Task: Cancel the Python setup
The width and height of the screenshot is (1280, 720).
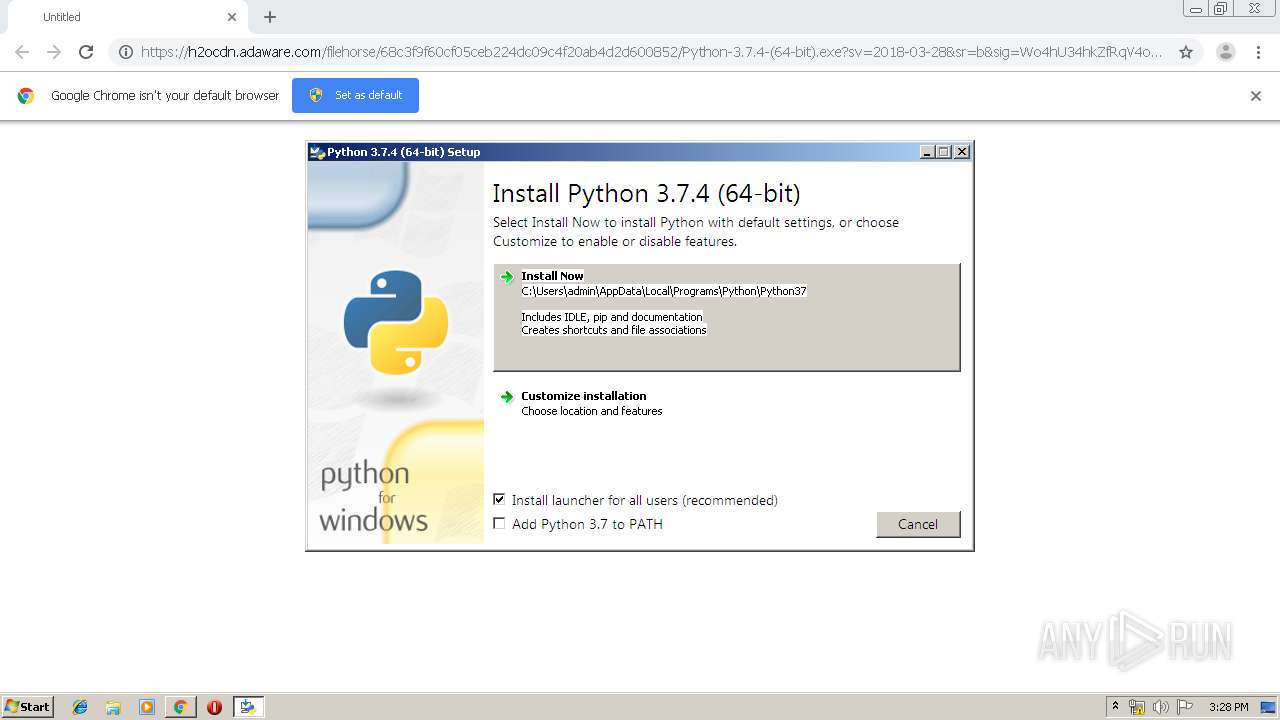Action: pyautogui.click(x=918, y=524)
